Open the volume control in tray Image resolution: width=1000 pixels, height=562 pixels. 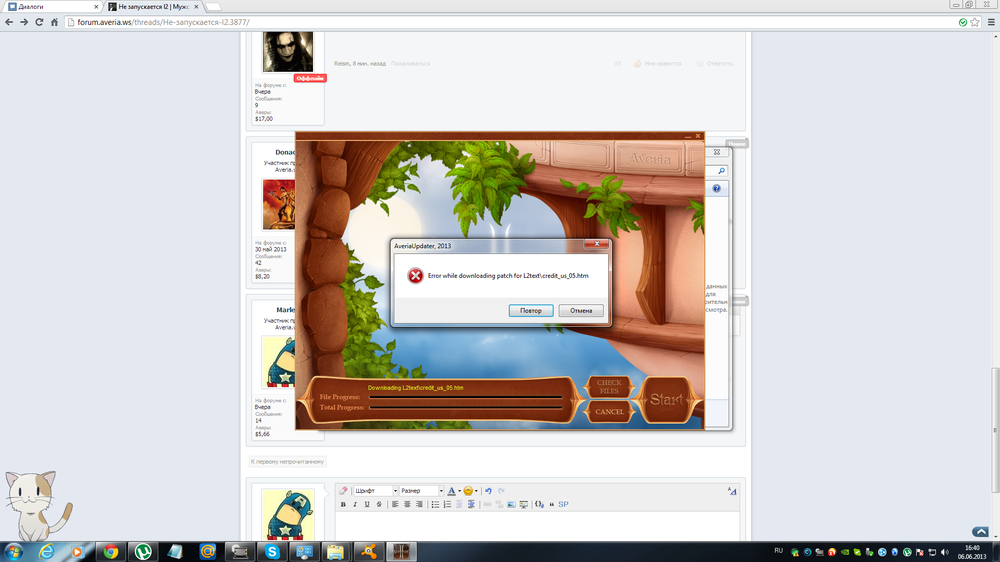tap(945, 552)
